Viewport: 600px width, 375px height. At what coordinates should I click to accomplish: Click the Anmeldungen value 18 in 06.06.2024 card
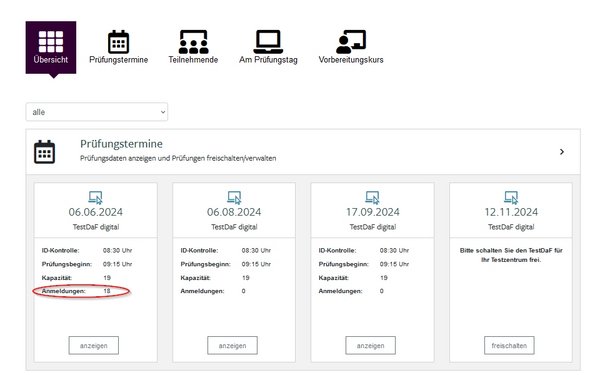tap(107, 291)
